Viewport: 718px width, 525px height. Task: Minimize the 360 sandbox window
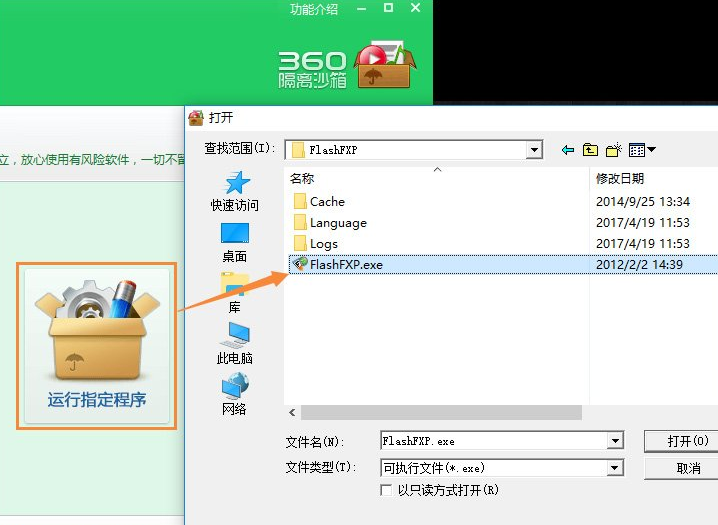[x=362, y=9]
